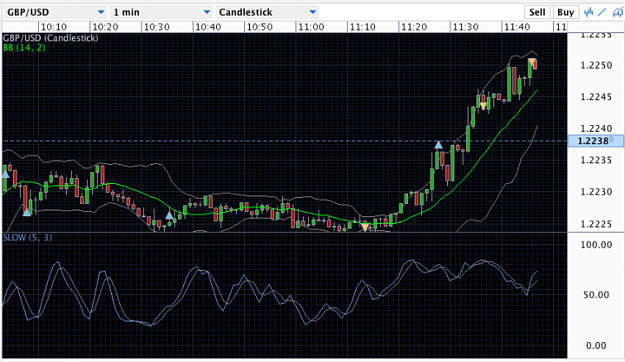Click the 1.2250 price axis label

[596, 65]
